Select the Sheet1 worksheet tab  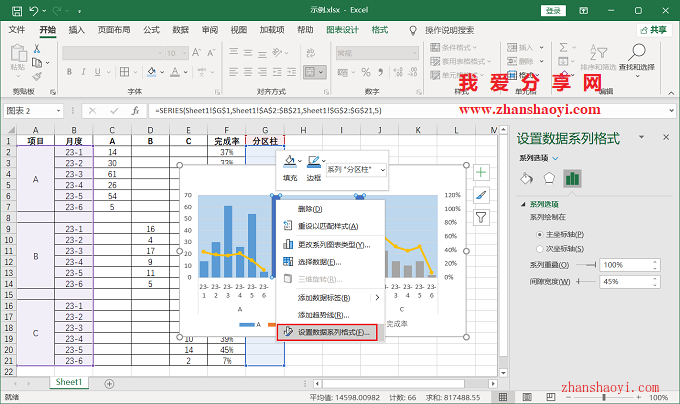coord(69,382)
